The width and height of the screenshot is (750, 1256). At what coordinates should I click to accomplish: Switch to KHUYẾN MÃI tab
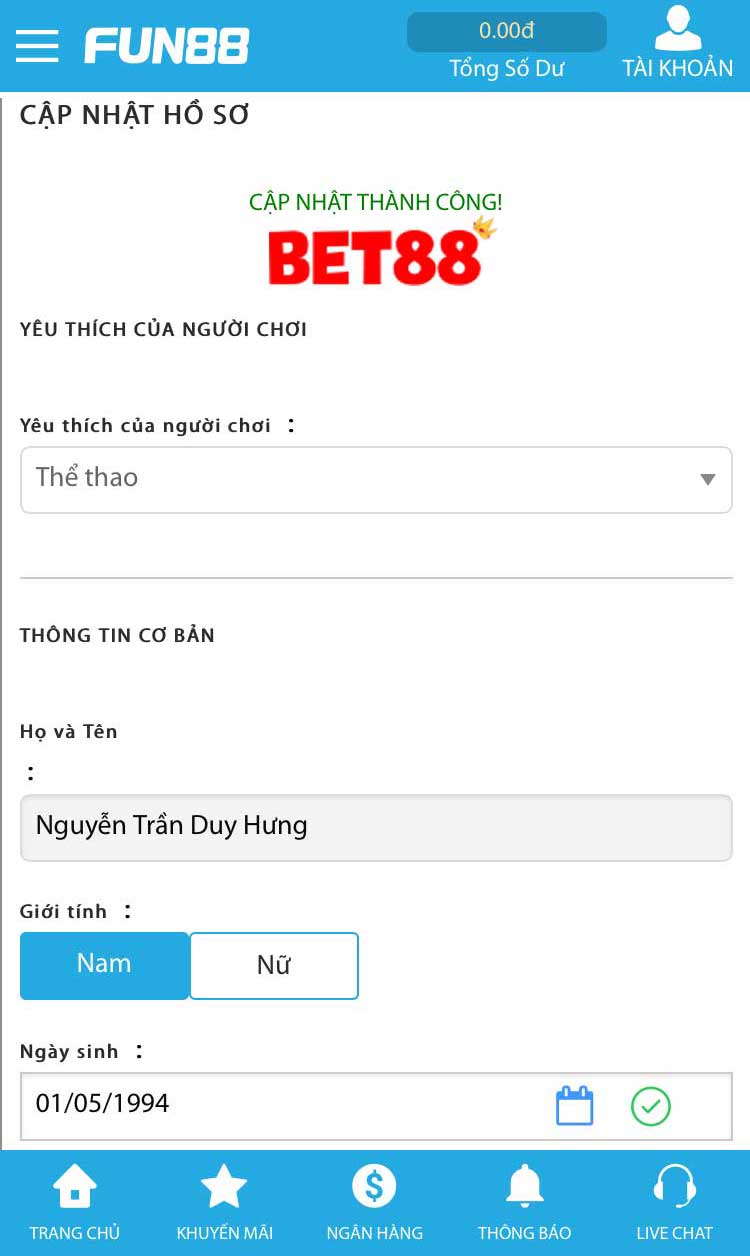click(224, 1200)
